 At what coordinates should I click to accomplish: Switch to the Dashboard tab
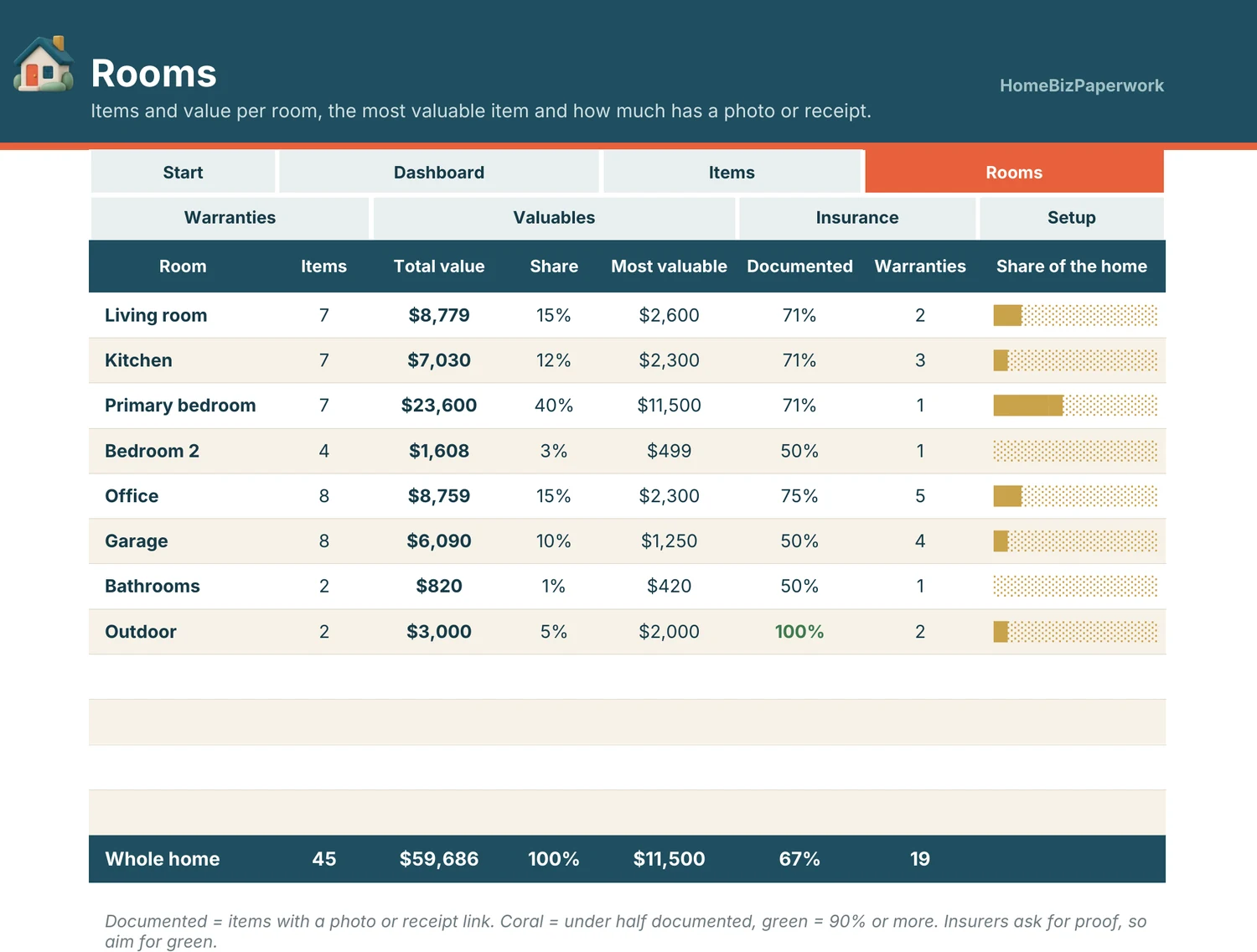[439, 172]
